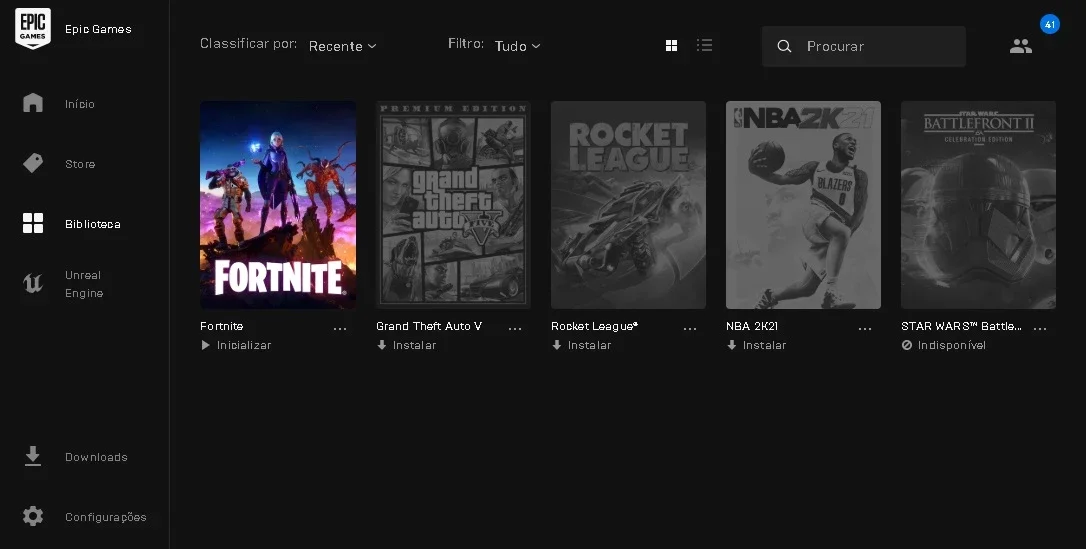Image resolution: width=1086 pixels, height=549 pixels.
Task: Click Instalar for Rocket League
Action: [x=589, y=345]
